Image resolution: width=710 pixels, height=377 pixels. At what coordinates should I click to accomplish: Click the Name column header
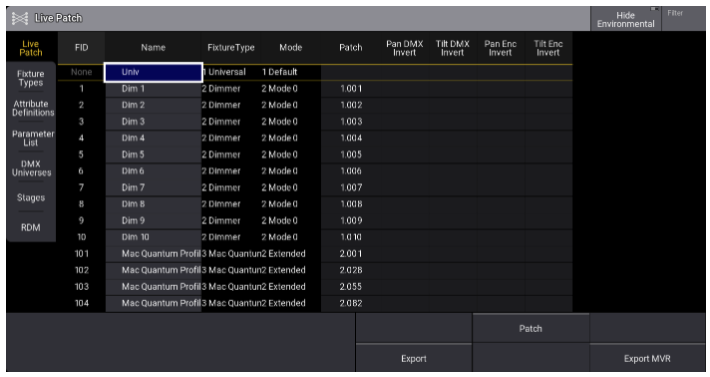pos(153,48)
